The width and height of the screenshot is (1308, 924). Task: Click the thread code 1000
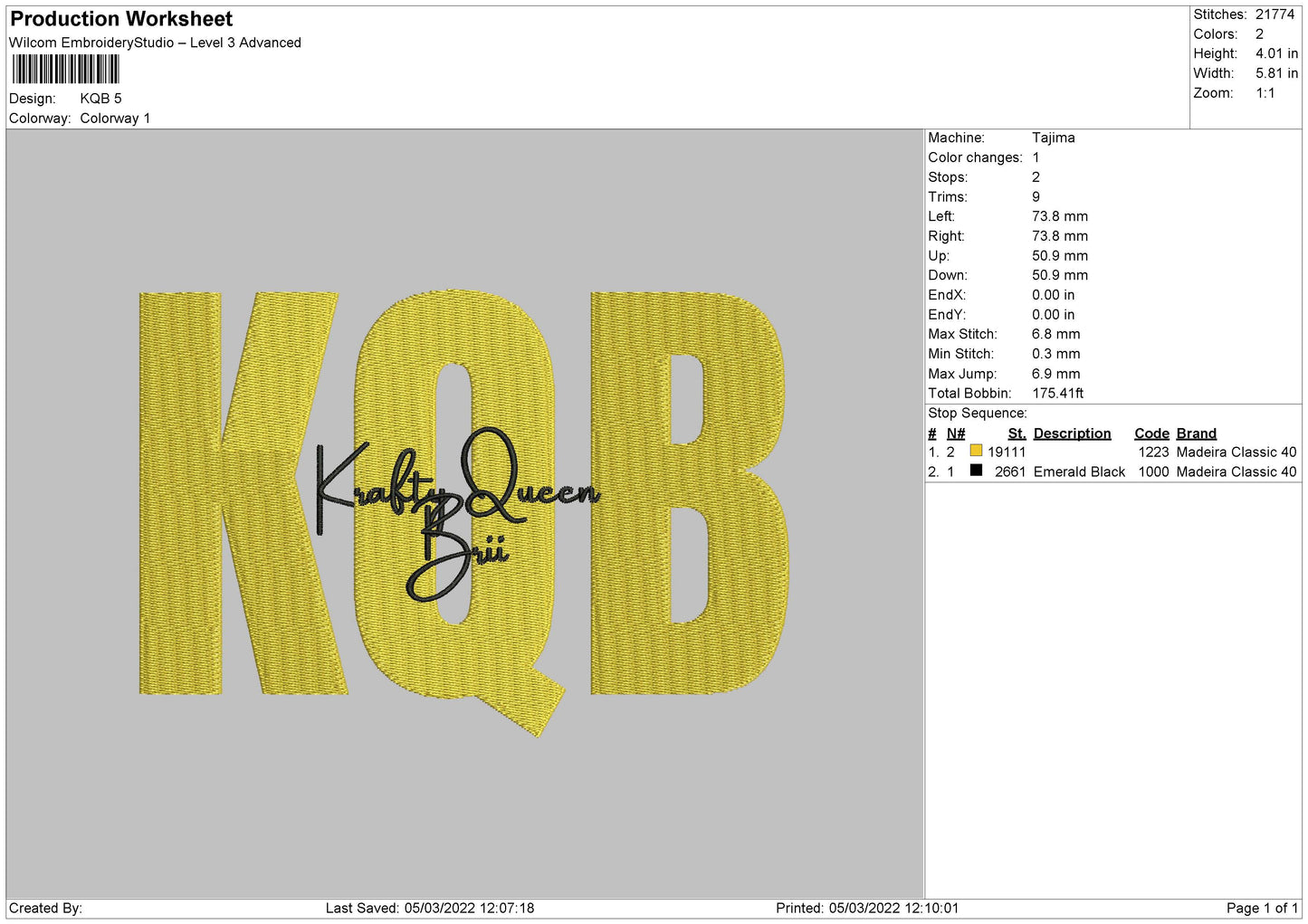(1154, 472)
